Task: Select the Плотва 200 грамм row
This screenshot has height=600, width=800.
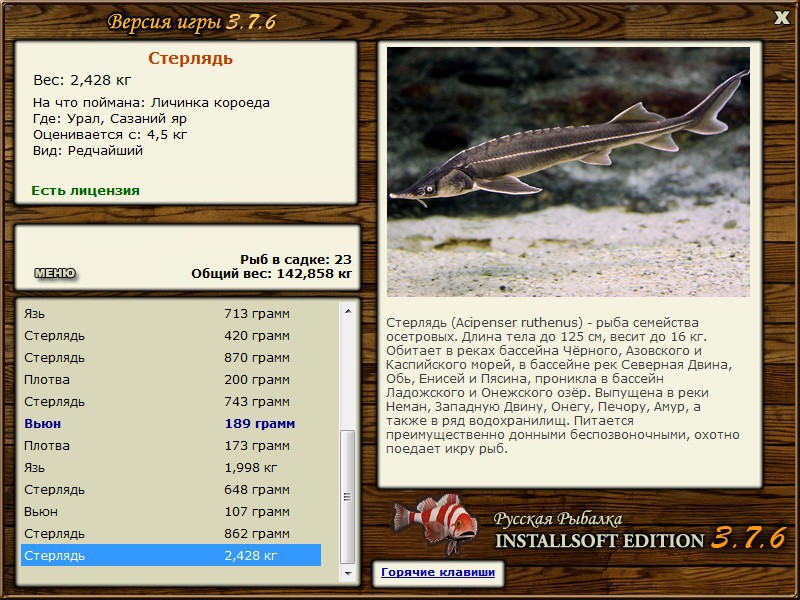Action: pyautogui.click(x=171, y=380)
